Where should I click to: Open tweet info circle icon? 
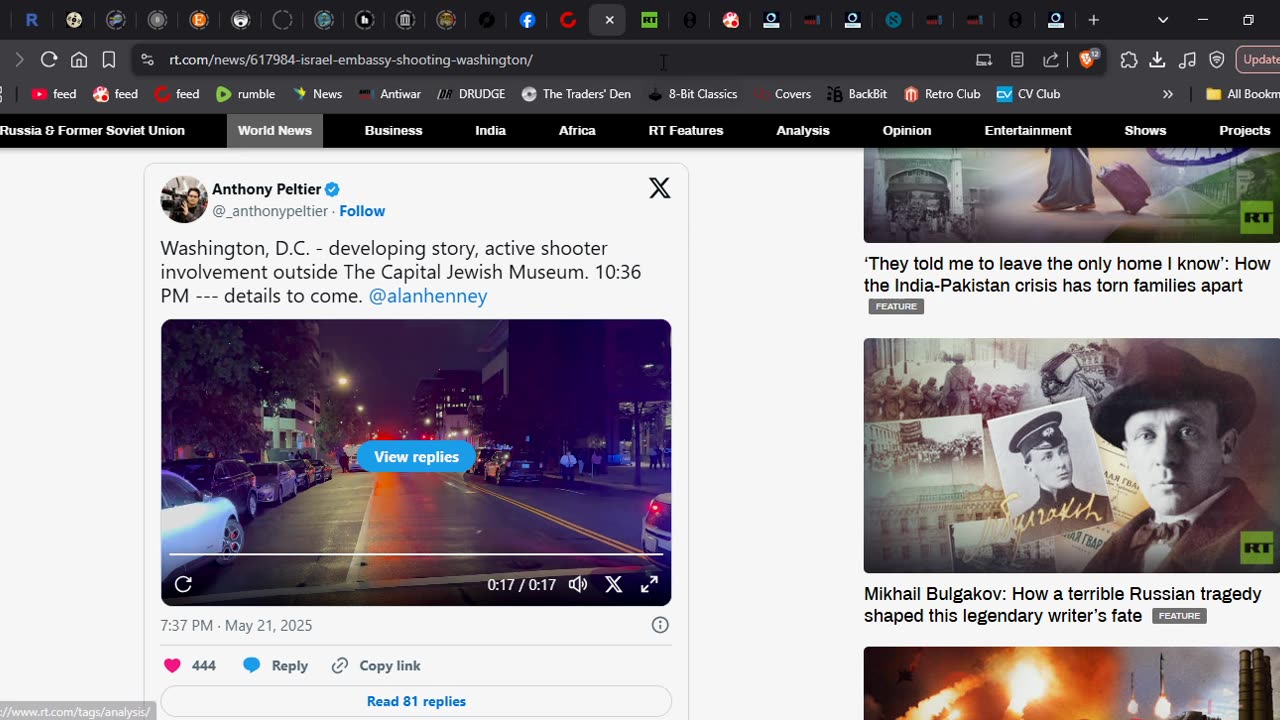pos(660,625)
